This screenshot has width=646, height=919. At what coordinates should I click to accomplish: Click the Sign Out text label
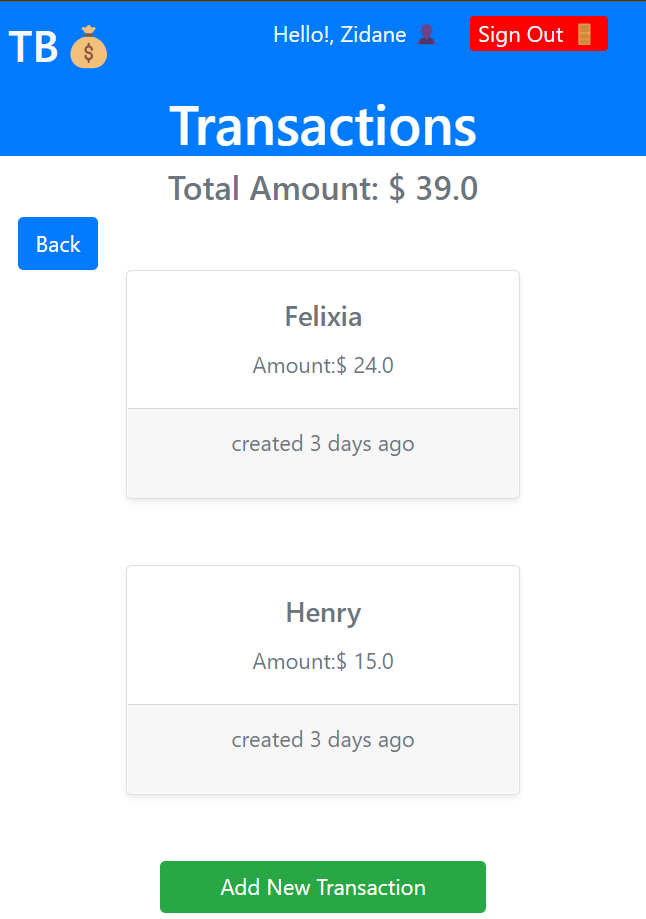click(x=521, y=35)
